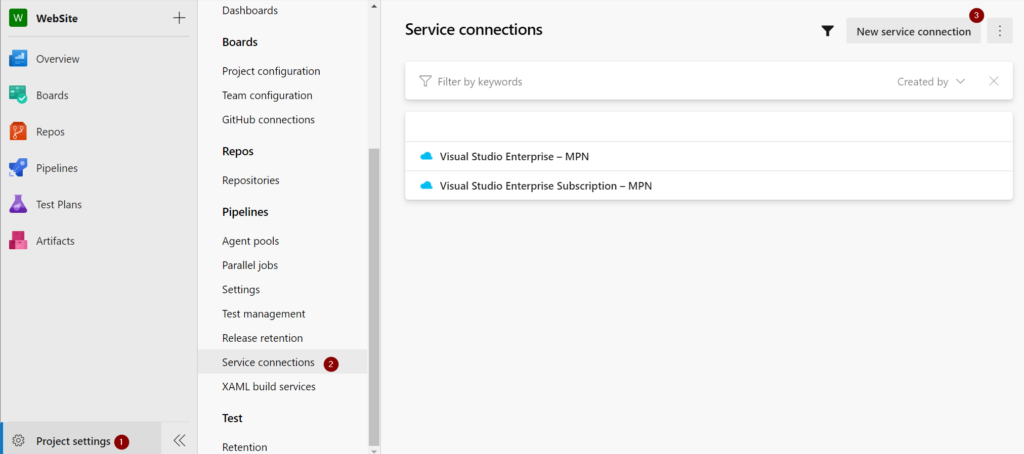Open the more options vertical ellipsis menu
This screenshot has width=1024, height=454.
(999, 31)
